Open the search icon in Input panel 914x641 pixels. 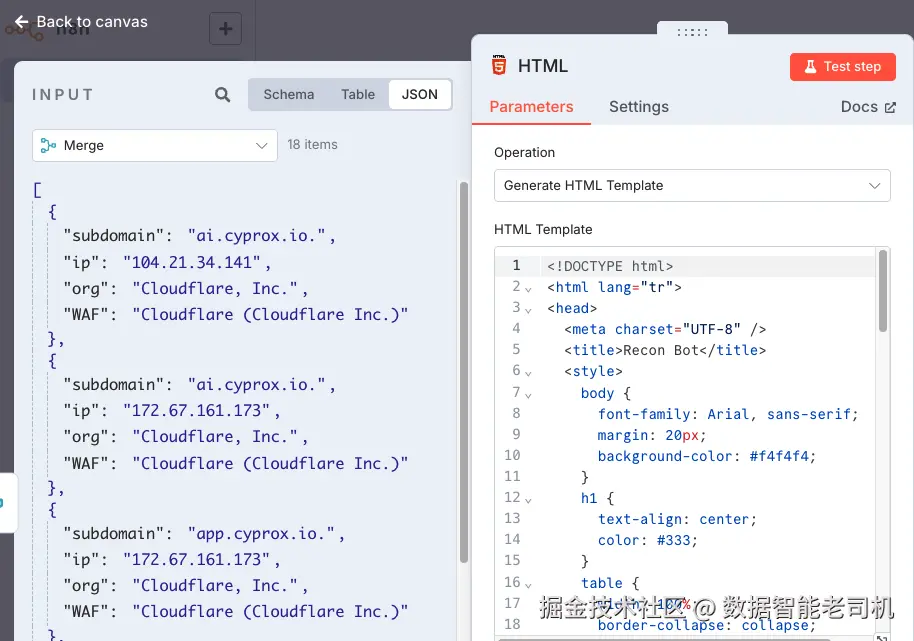click(222, 95)
